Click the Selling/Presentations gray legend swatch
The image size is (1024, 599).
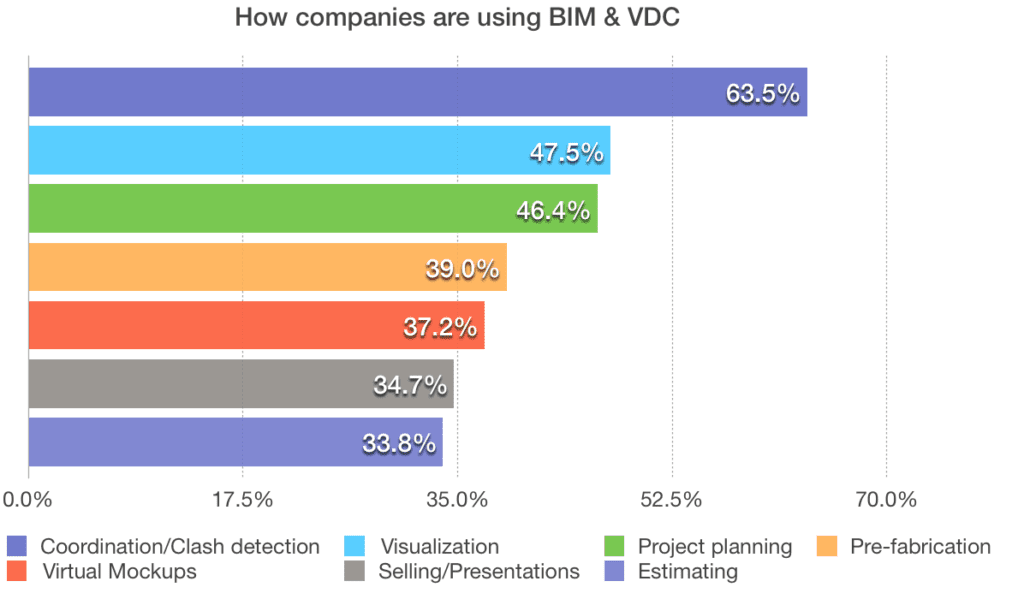355,571
